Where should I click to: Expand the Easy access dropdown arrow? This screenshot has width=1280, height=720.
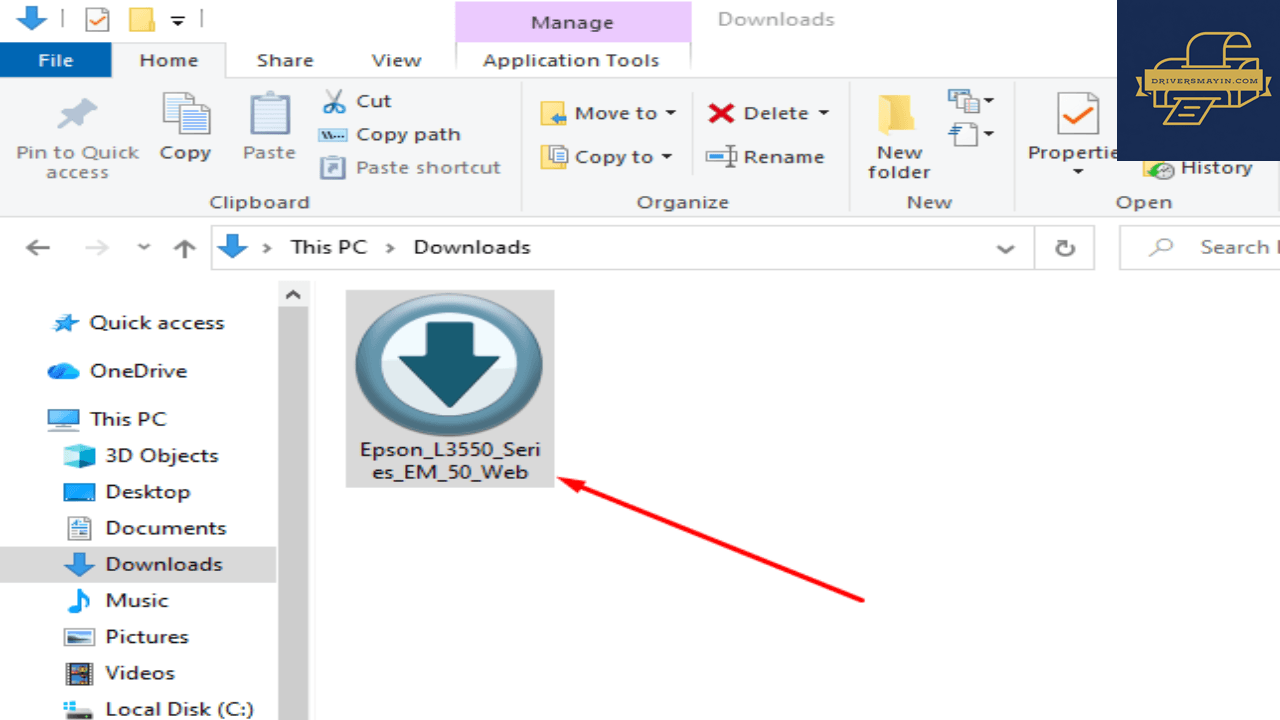(x=988, y=133)
